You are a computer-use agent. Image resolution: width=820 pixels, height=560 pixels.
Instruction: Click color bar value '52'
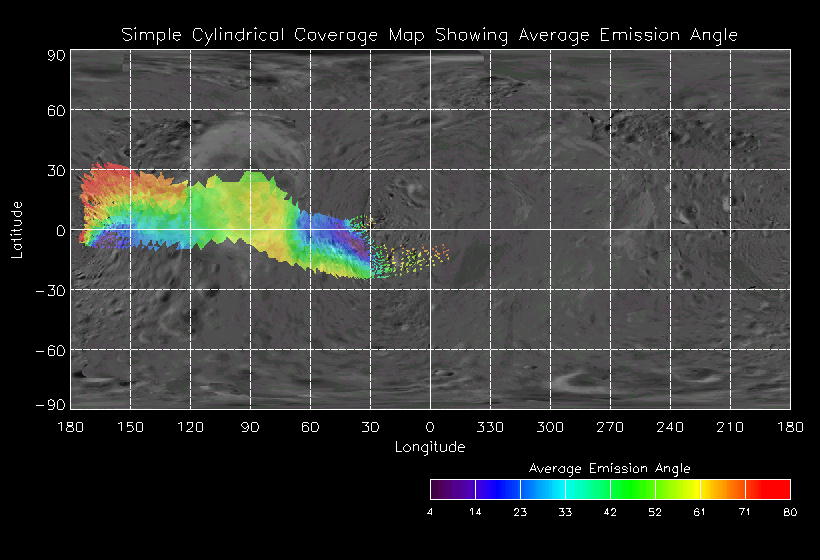point(655,512)
